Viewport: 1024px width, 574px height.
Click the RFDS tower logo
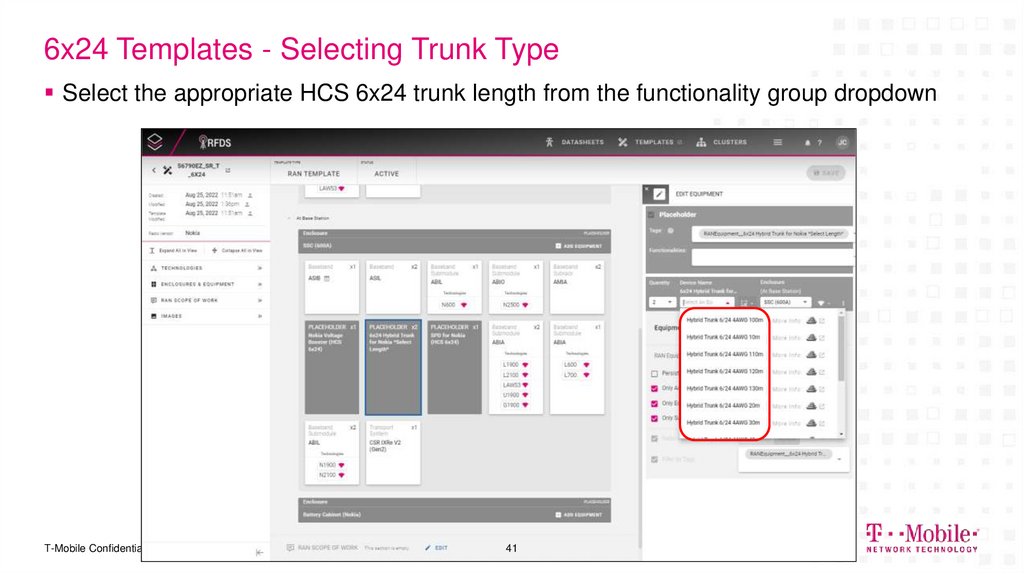[x=215, y=142]
